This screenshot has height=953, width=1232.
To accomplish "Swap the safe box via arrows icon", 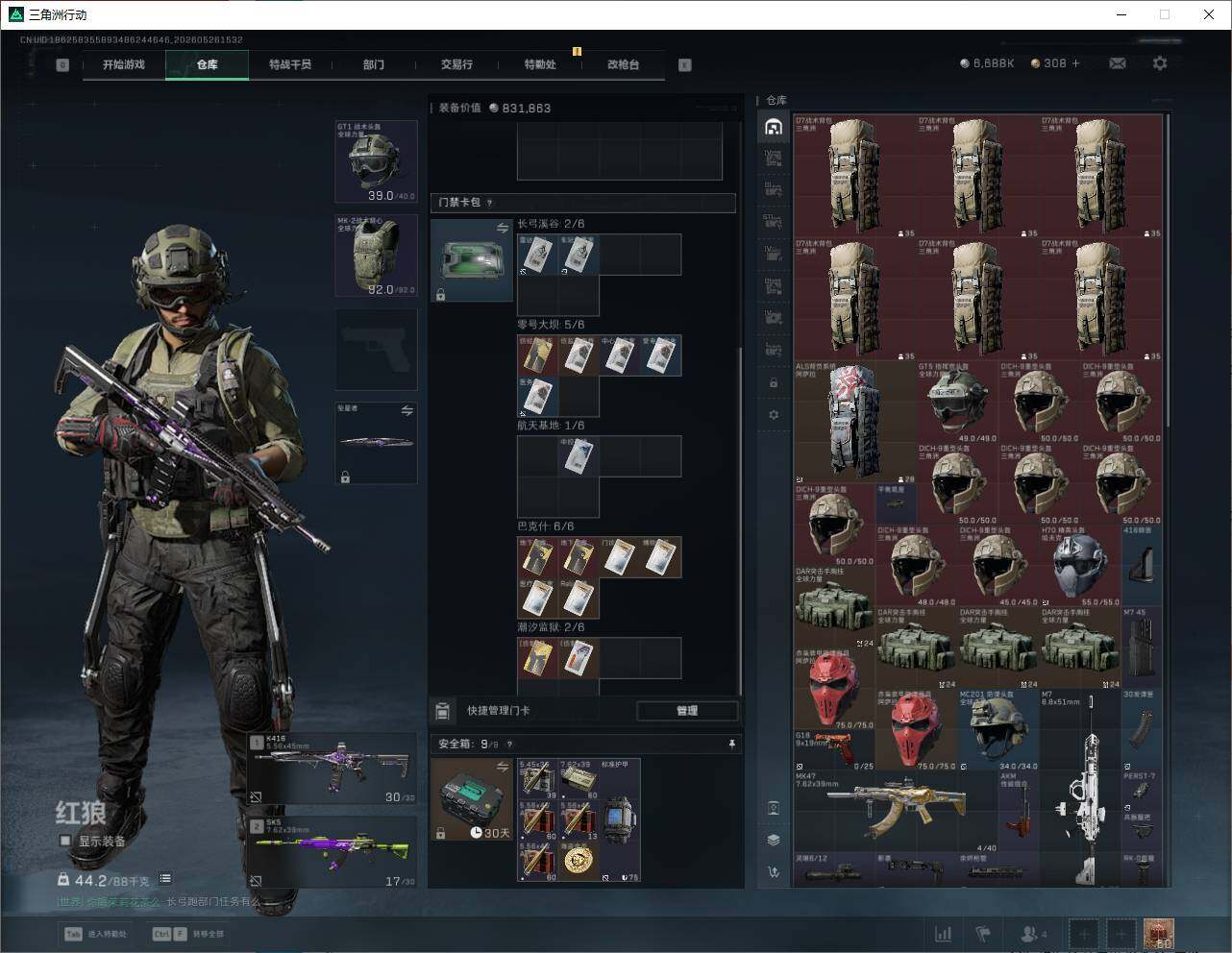I will [502, 767].
